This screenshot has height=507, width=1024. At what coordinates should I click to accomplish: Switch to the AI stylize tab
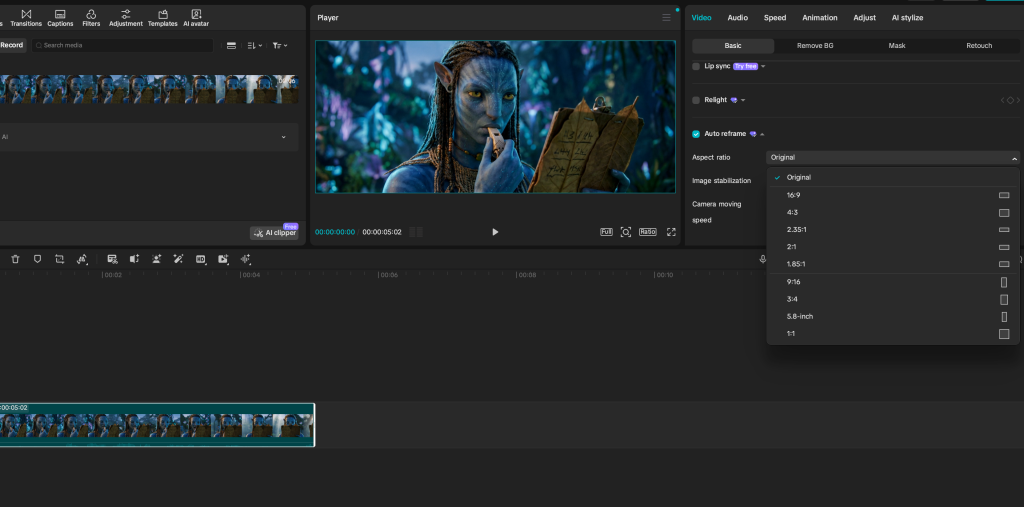tap(908, 18)
